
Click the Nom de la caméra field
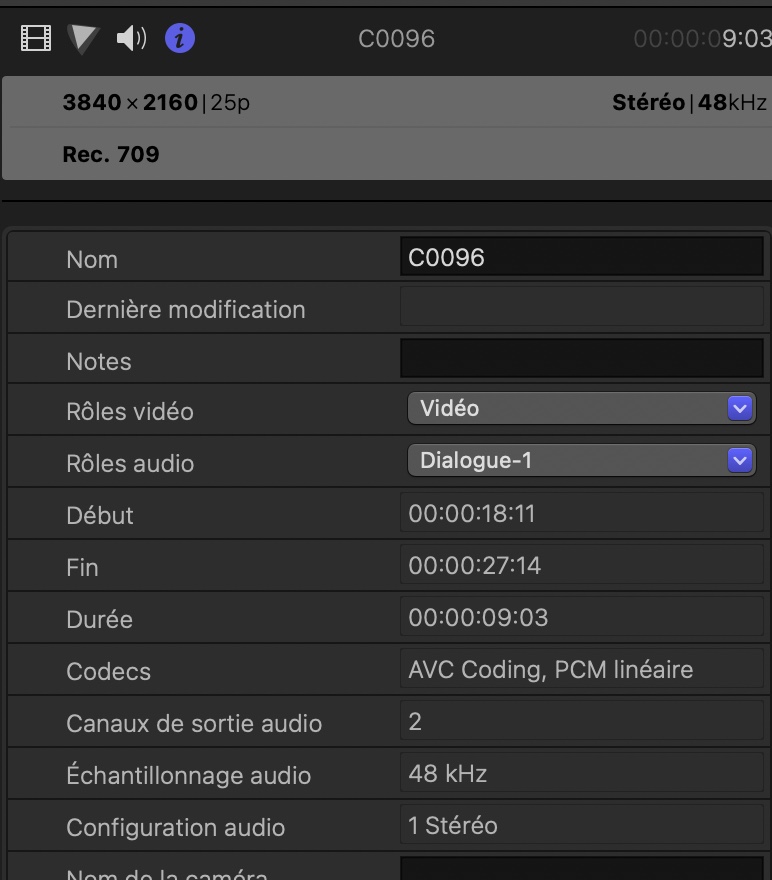(581, 870)
